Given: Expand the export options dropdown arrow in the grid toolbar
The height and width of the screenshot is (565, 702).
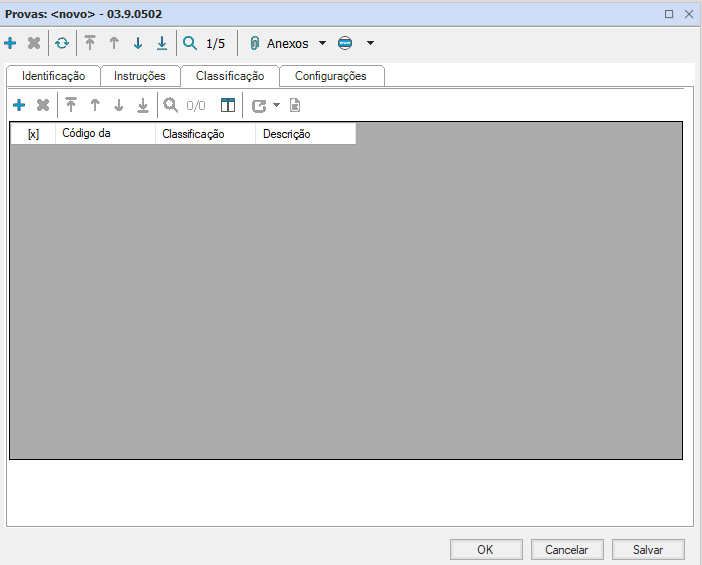Looking at the screenshot, I should pos(276,105).
